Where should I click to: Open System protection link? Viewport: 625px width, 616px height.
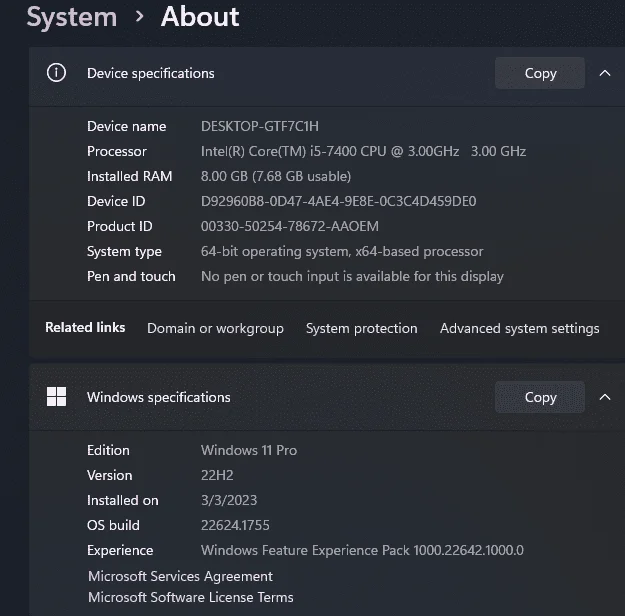tap(362, 329)
